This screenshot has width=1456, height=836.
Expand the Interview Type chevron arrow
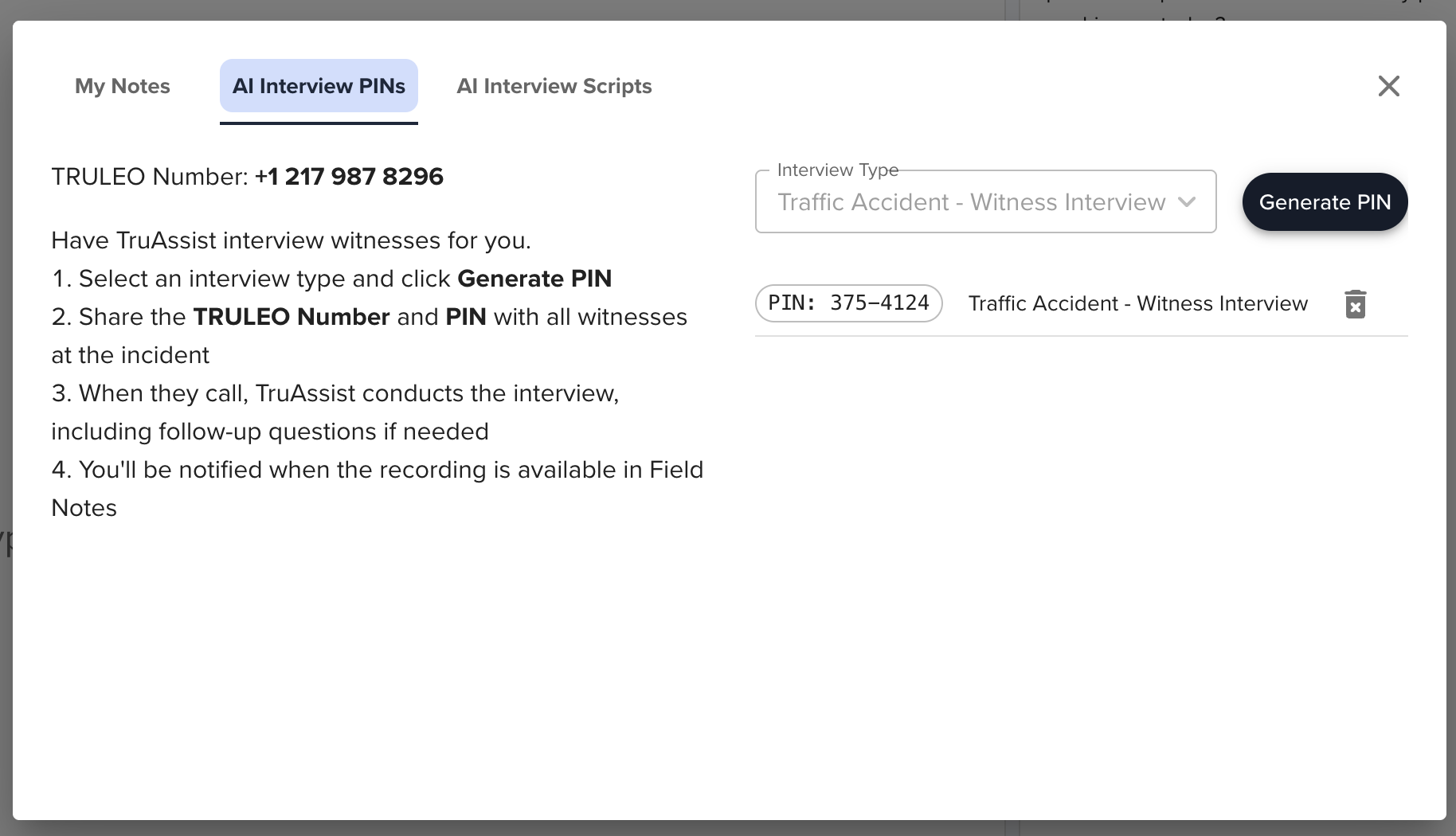[x=1187, y=202]
